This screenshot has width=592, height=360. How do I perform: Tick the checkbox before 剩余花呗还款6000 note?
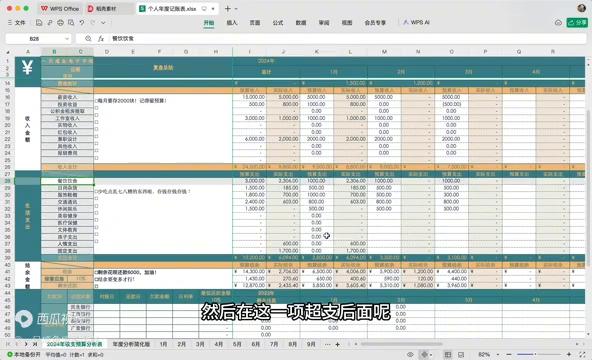[96, 272]
